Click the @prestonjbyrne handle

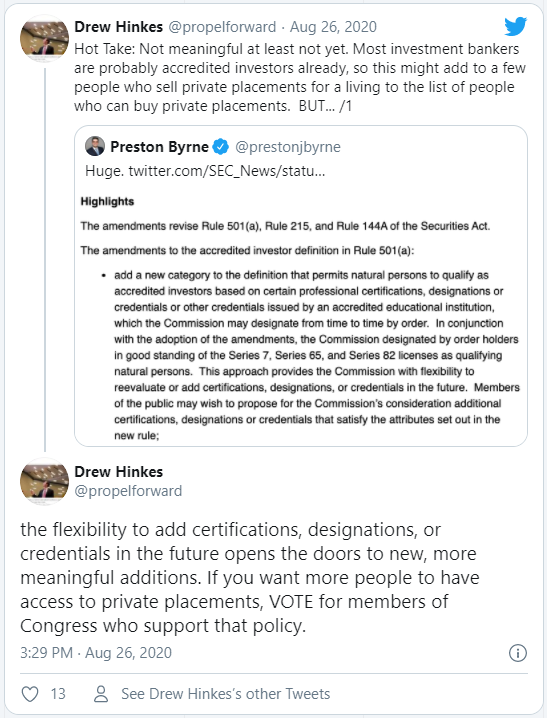288,147
